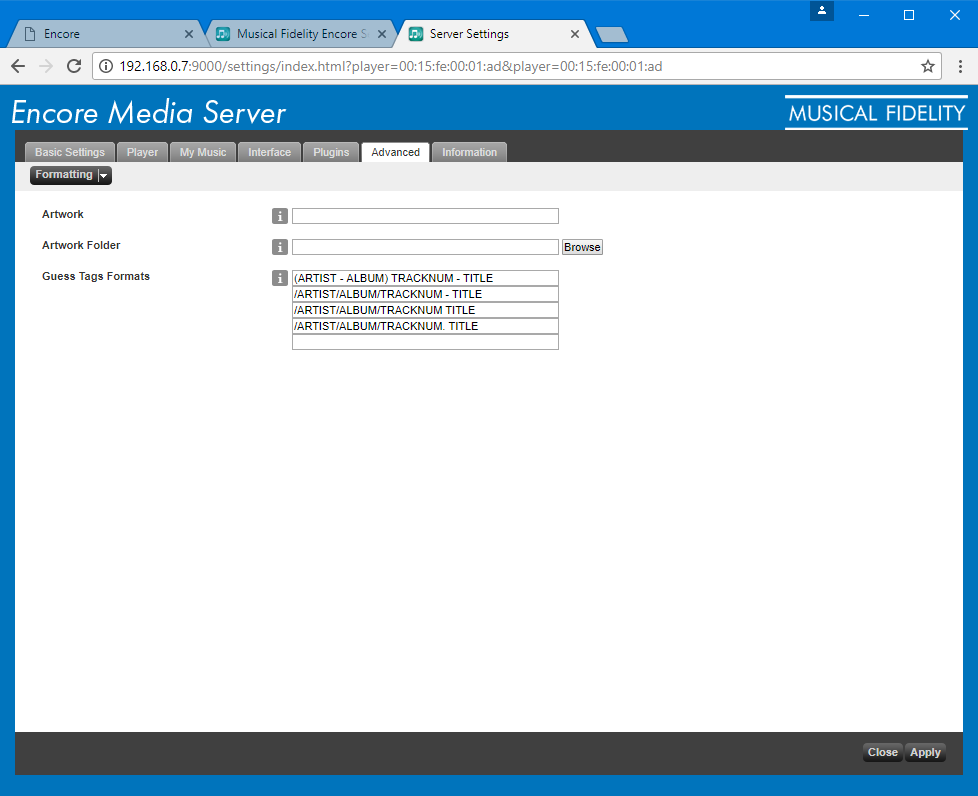Open the Information tab
Screen dimensions: 978x796
click(470, 152)
